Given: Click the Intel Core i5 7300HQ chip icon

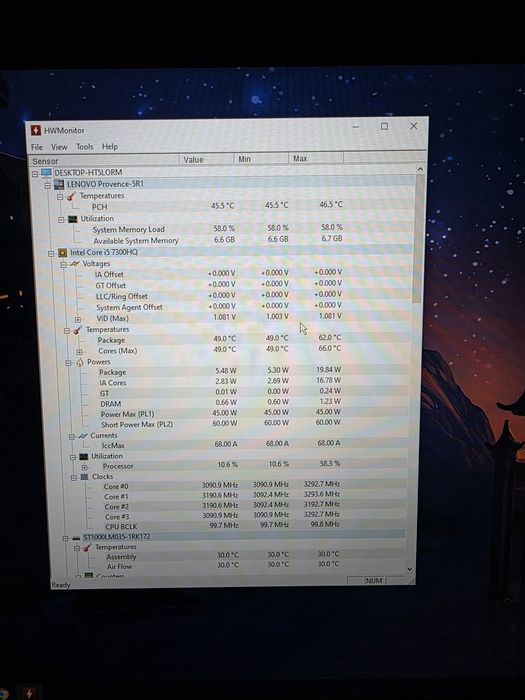Looking at the screenshot, I should pyautogui.click(x=62, y=253).
